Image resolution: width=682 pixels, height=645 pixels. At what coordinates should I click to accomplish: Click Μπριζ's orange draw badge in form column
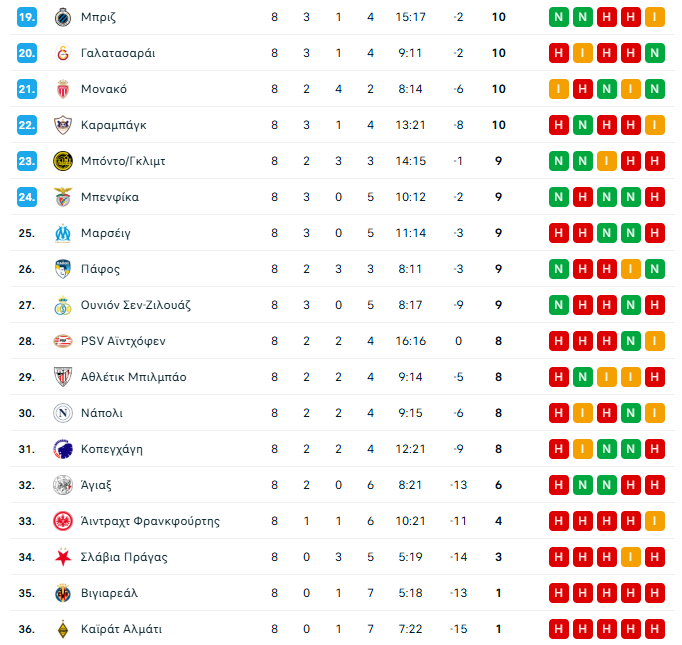coord(654,17)
